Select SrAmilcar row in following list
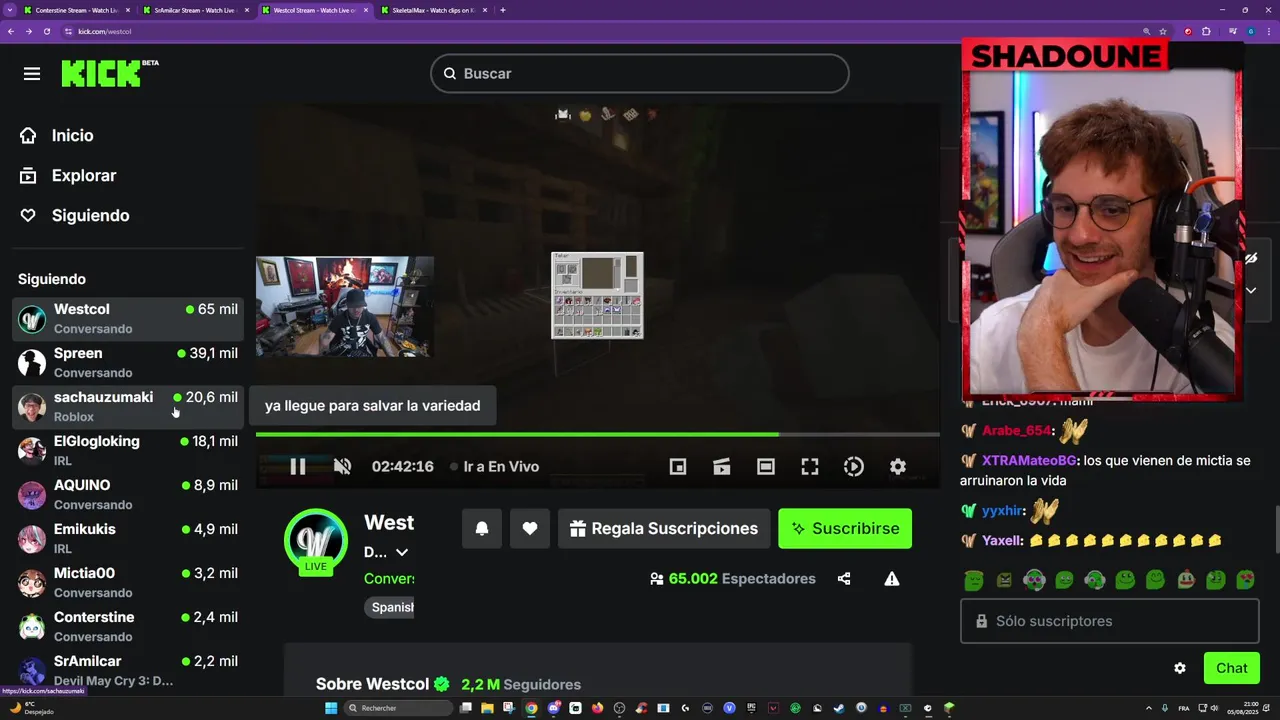Screen dimensions: 1280x720 point(128,670)
